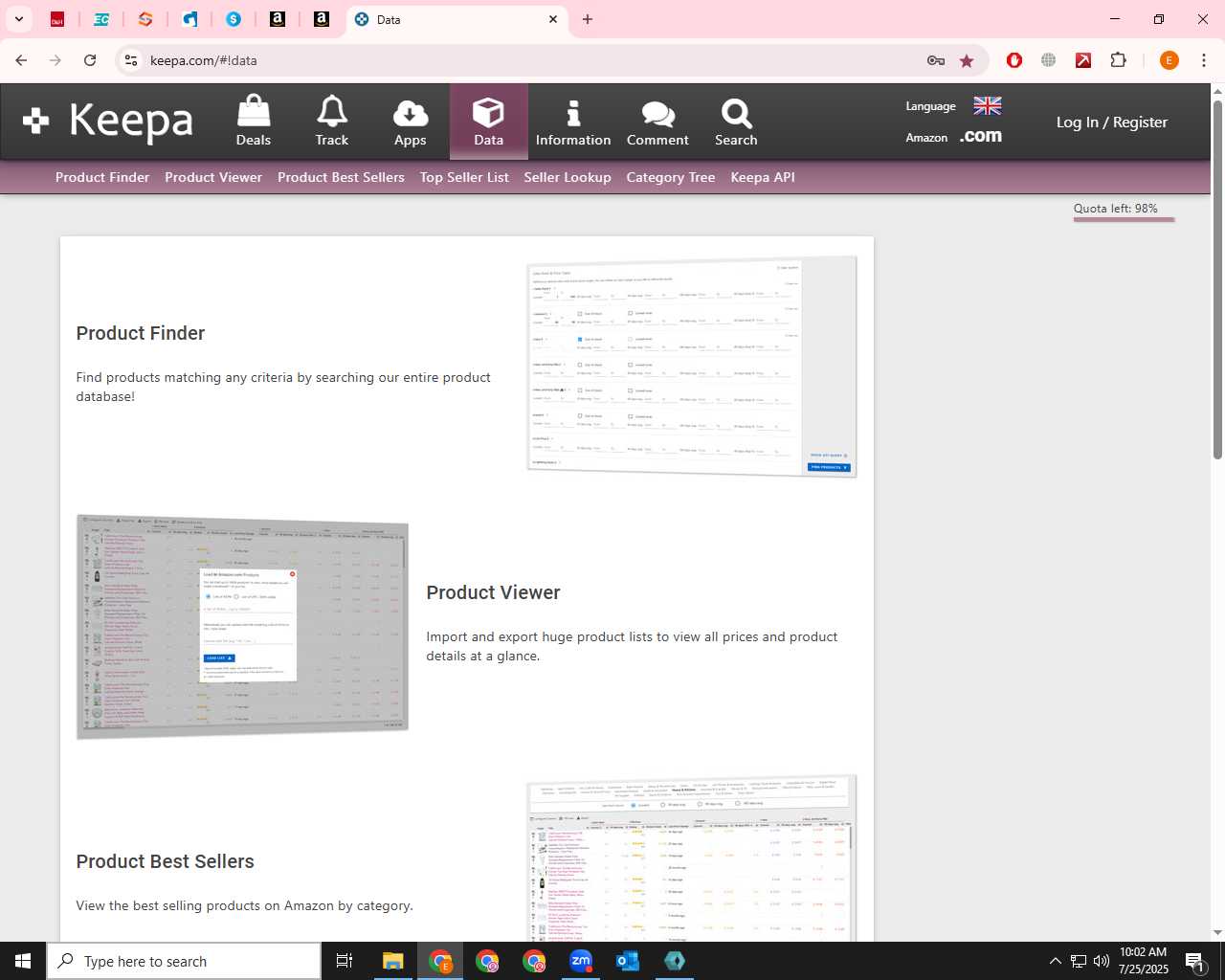Click the page vertical scrollbar thumb
This screenshot has width=1225, height=980.
pos(1217,278)
